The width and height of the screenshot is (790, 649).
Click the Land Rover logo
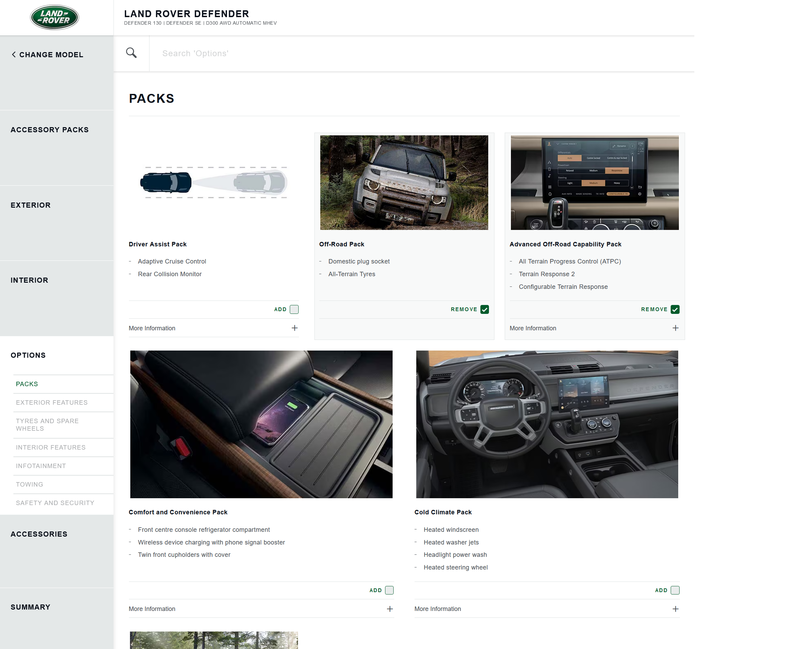pyautogui.click(x=54, y=17)
